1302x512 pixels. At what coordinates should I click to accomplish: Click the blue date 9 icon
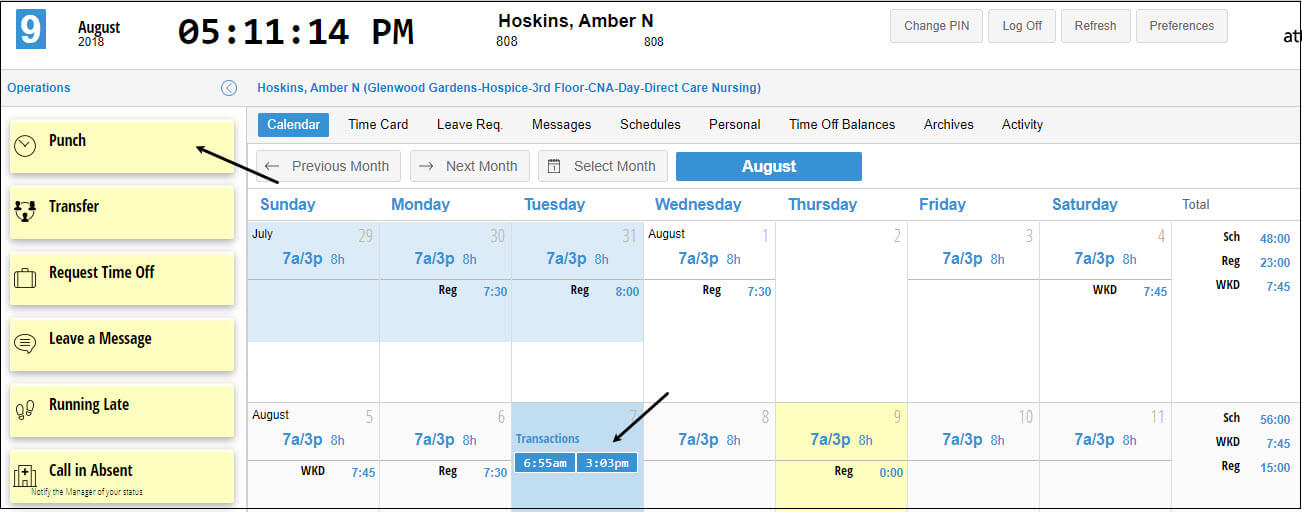(31, 29)
